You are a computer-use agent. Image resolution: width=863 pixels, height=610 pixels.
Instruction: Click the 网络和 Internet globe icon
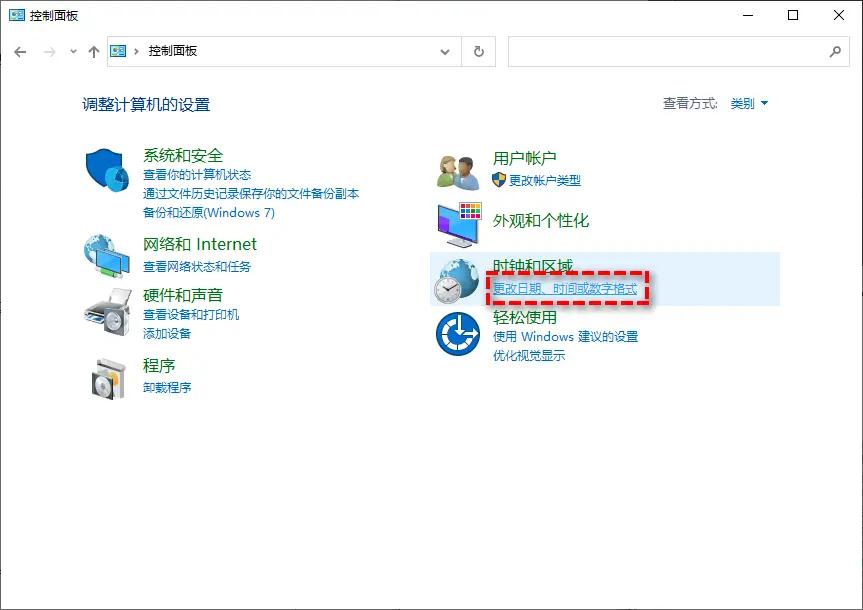(106, 257)
